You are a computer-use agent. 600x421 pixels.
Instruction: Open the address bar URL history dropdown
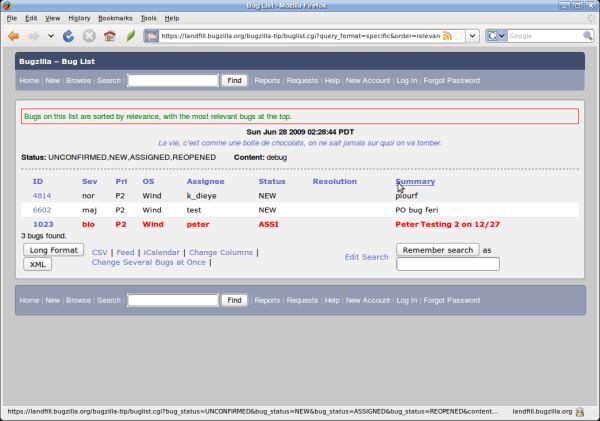coord(473,36)
